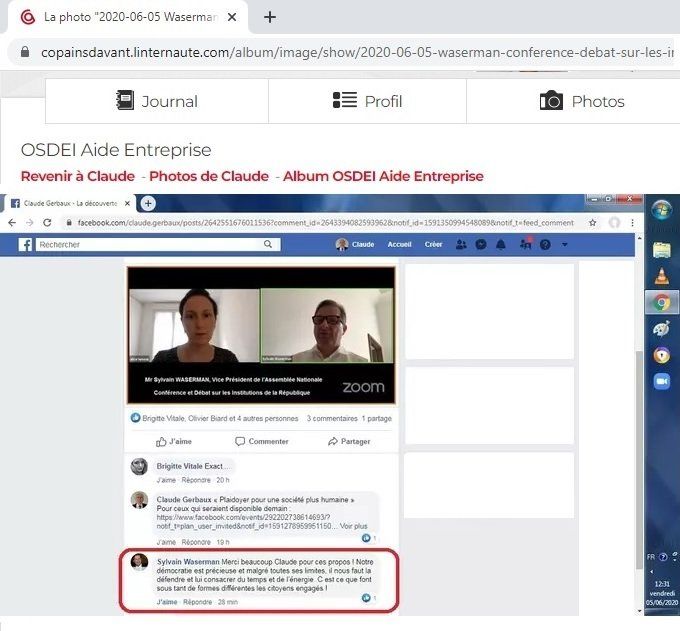
Task: Open the Facebook friend requests icon
Action: coord(461,245)
